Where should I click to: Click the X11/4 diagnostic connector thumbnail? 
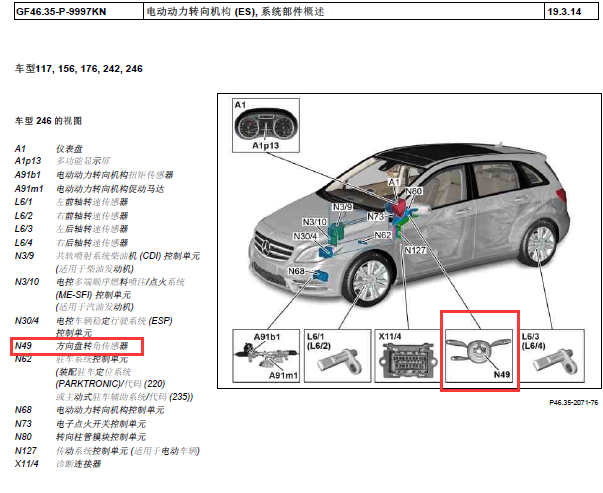point(408,356)
